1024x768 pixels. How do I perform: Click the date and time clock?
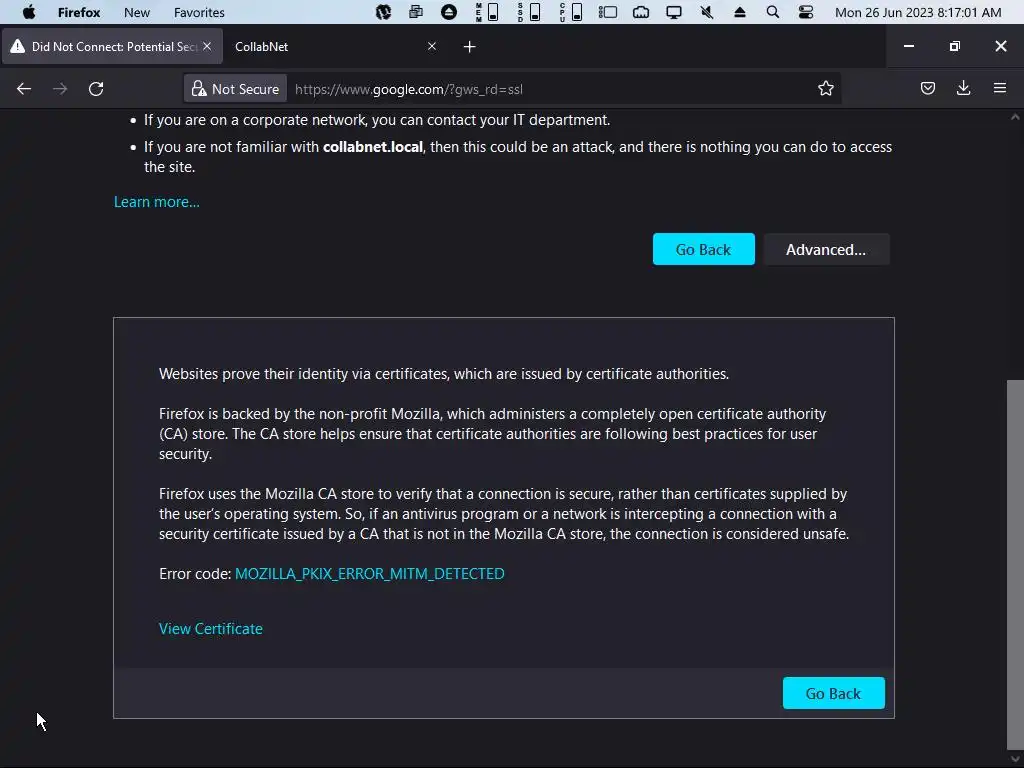pyautogui.click(x=918, y=12)
